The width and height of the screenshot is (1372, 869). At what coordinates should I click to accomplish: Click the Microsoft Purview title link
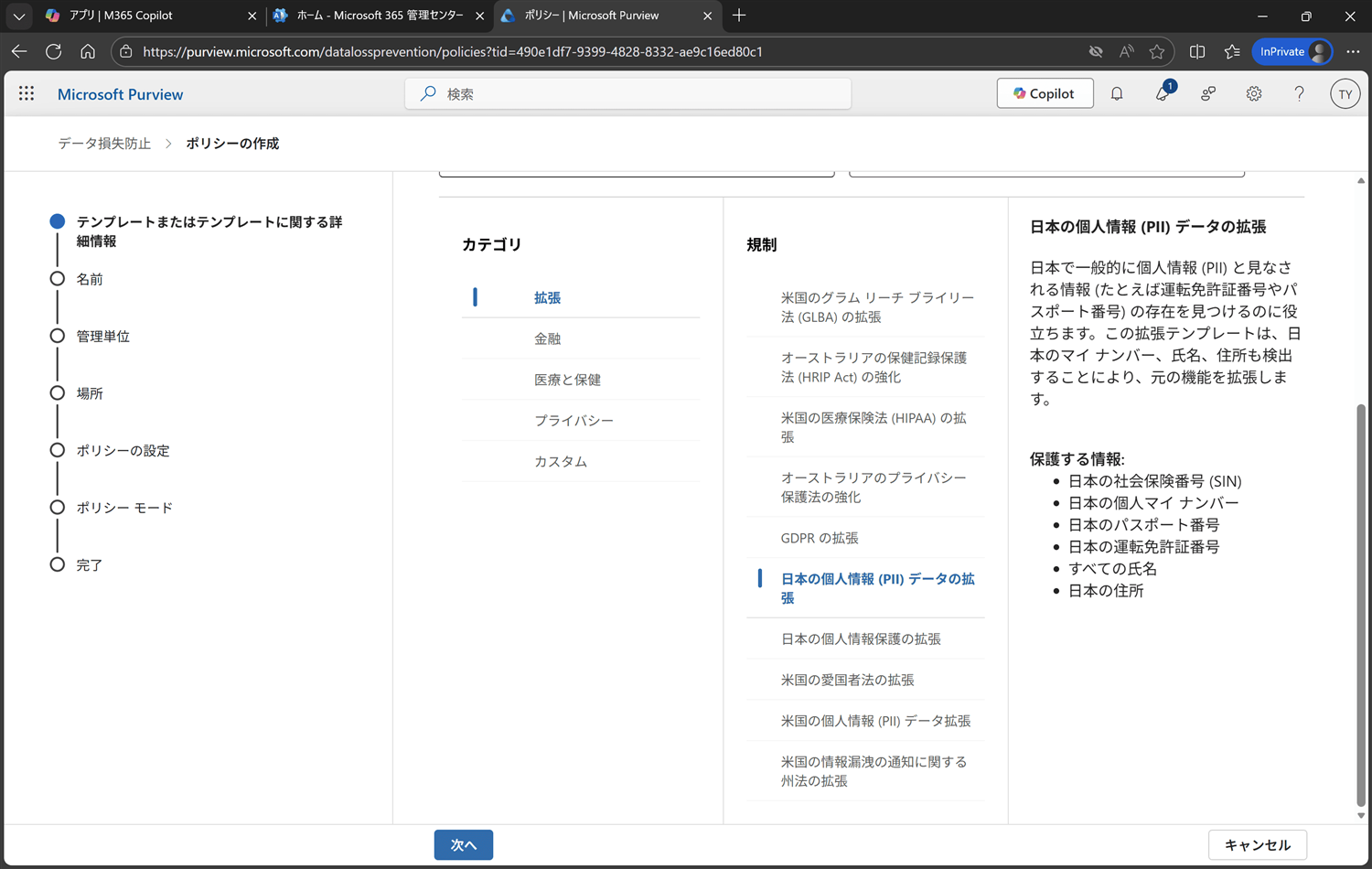pyautogui.click(x=120, y=94)
